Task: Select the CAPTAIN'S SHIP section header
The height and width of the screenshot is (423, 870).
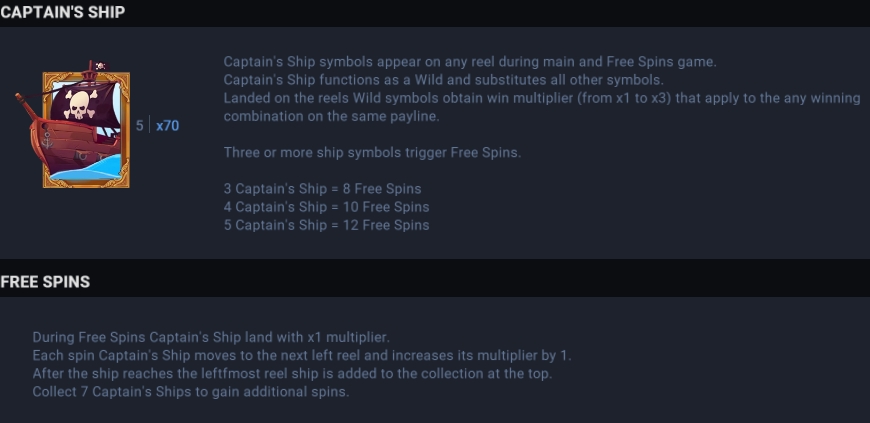Action: click(x=63, y=12)
